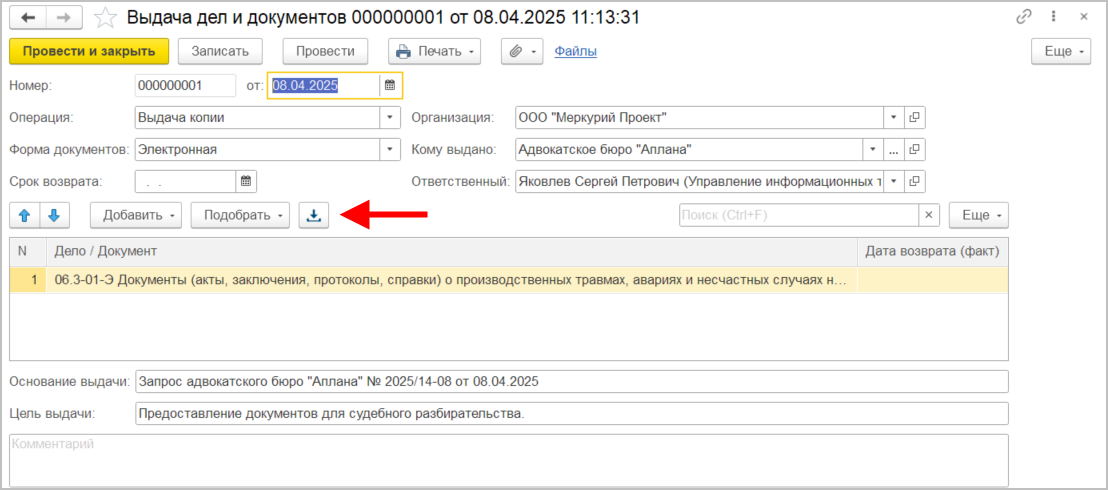Image resolution: width=1108 pixels, height=490 pixels.
Task: Click the Срок возврата date field
Action: [185, 181]
